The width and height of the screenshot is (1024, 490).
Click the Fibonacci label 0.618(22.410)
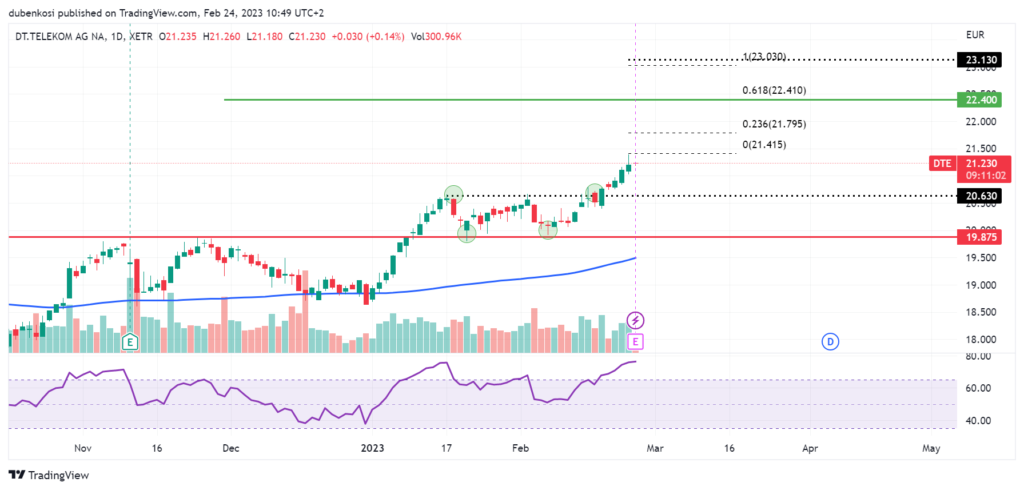pos(774,91)
